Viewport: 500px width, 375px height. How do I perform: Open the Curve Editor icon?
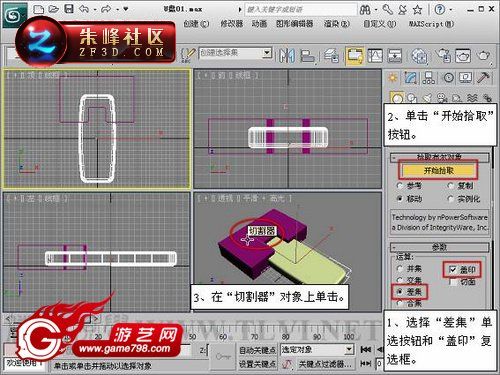(x=375, y=55)
